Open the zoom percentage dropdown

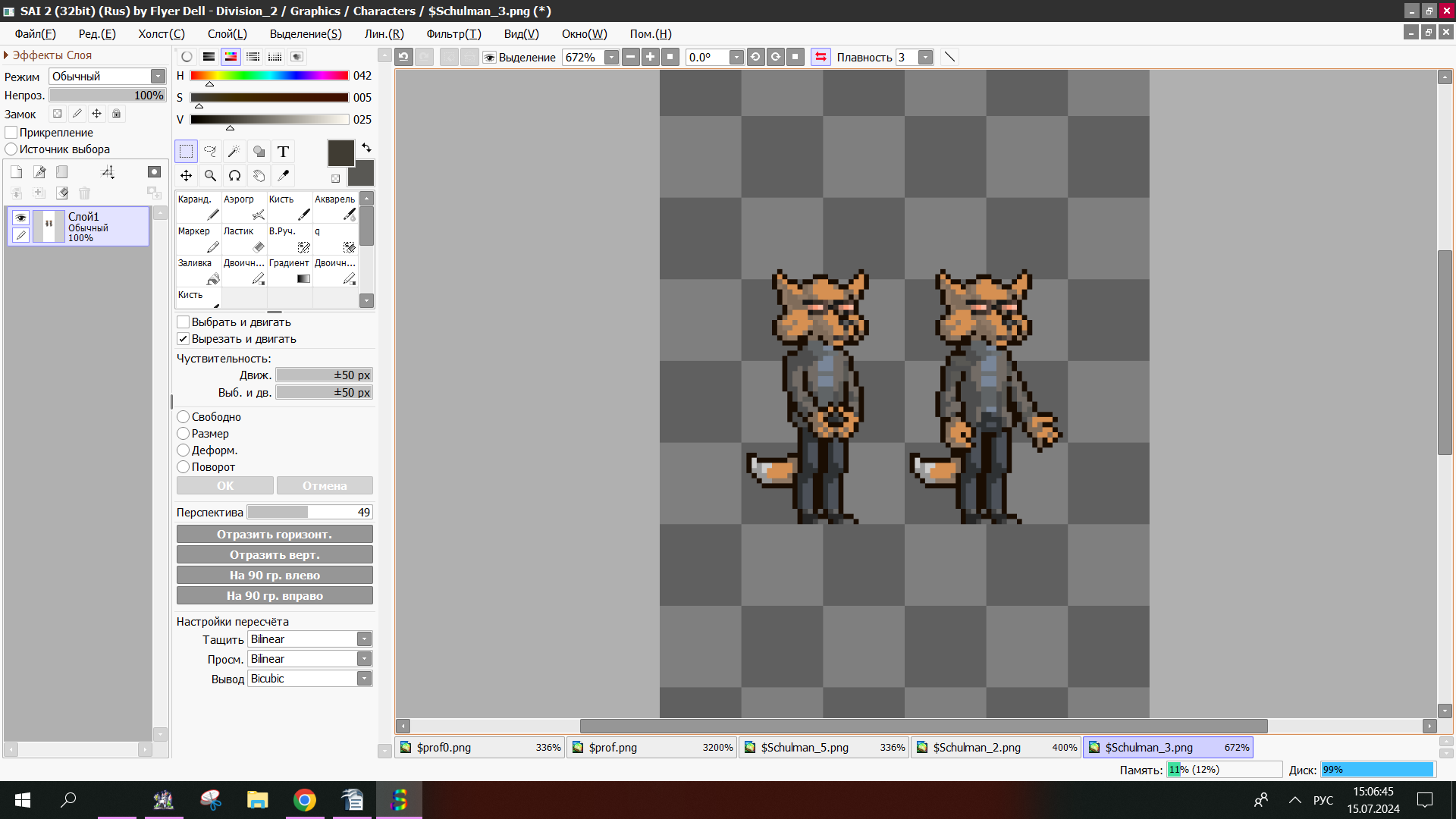click(x=611, y=58)
